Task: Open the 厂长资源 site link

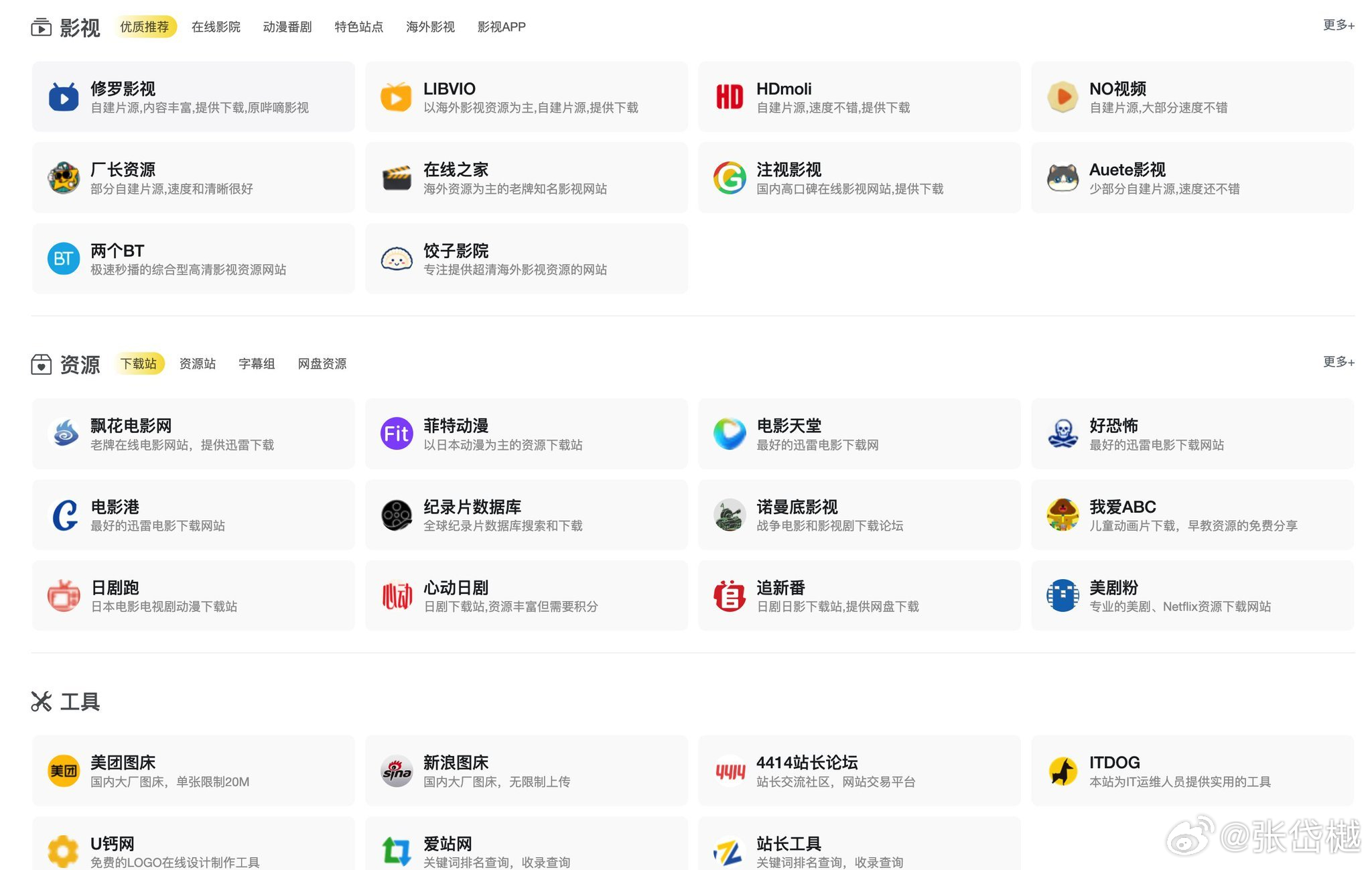Action: 194,178
